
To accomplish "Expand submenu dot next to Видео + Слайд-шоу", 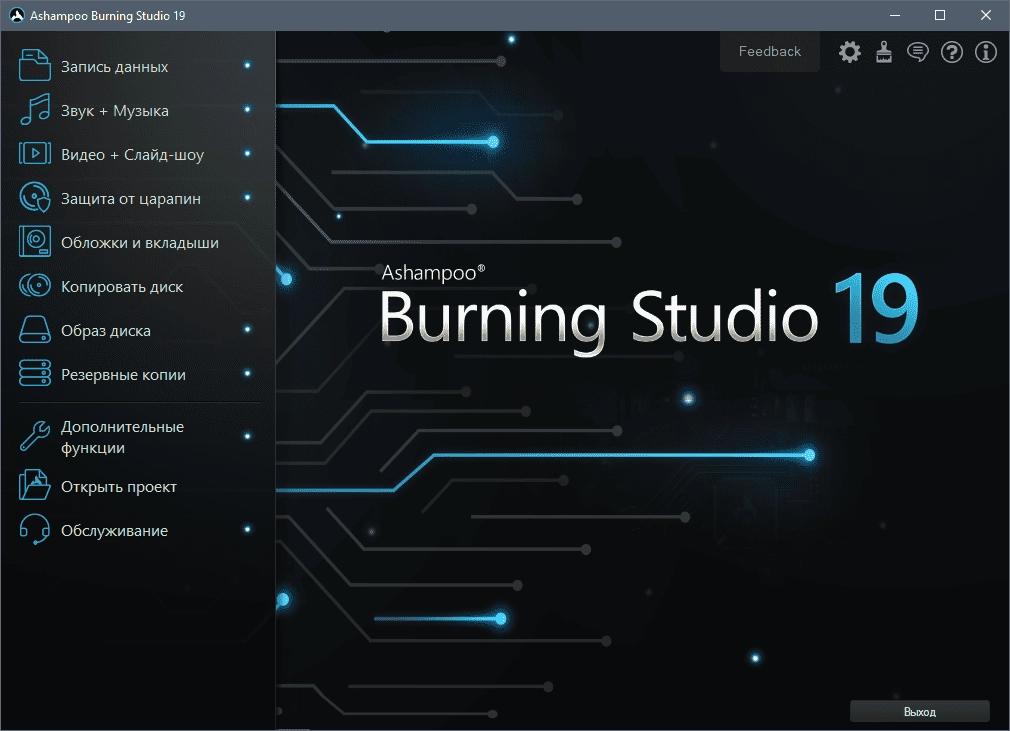I will [247, 153].
